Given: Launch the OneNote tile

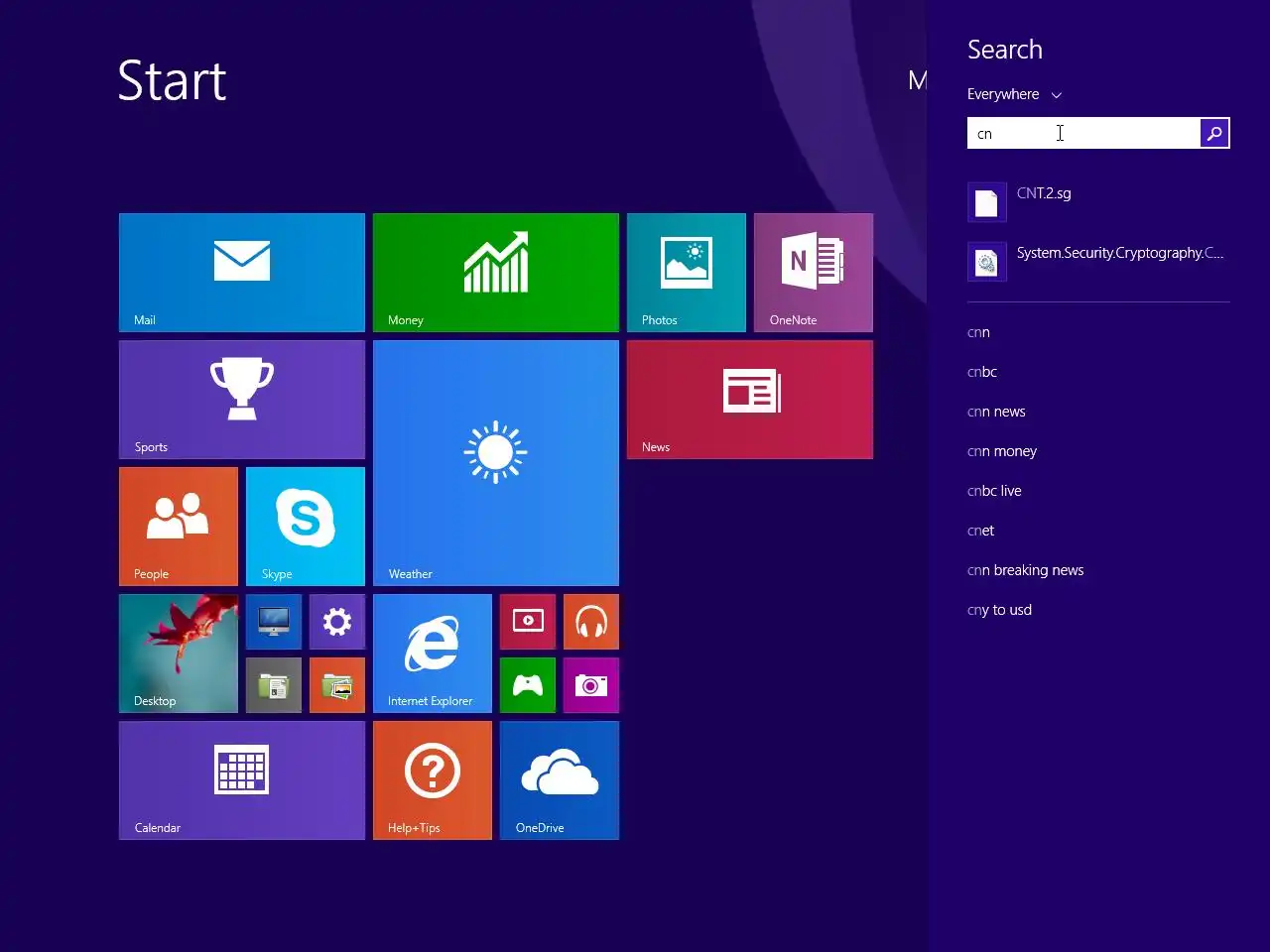Looking at the screenshot, I should tap(814, 273).
